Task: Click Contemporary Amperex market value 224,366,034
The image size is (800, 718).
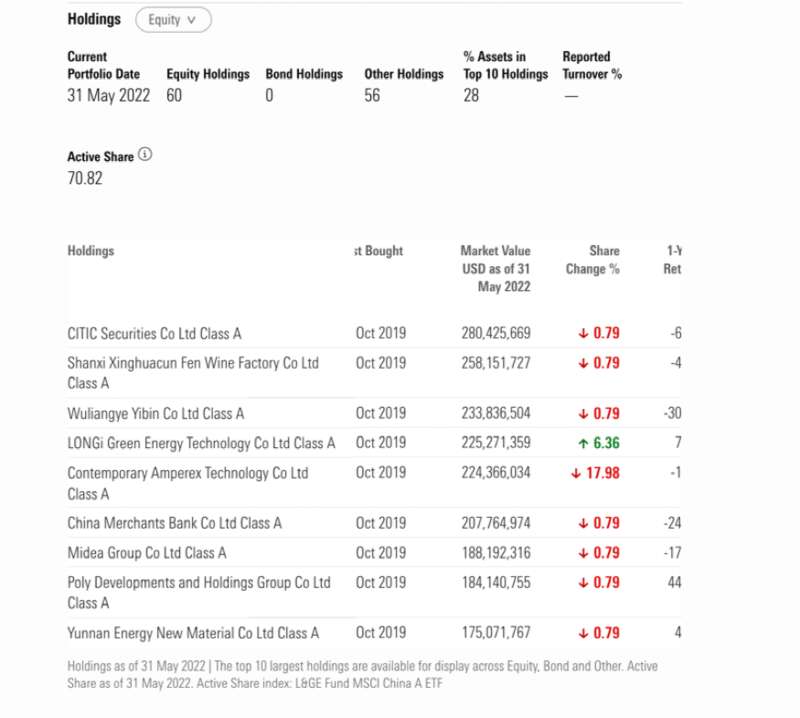Action: click(496, 473)
